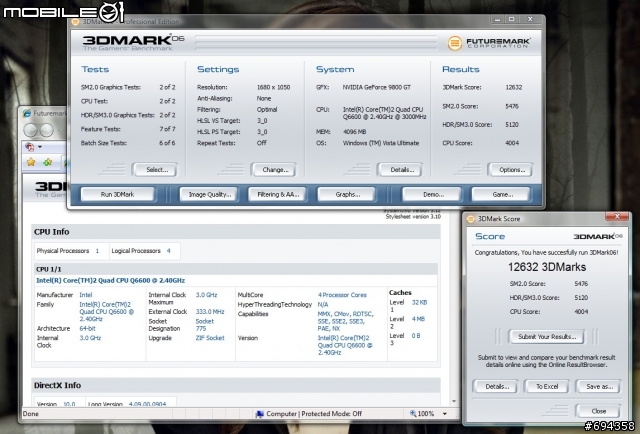Click the 3DMark06 main window title icon
This screenshot has height=434, width=640.
click(x=75, y=22)
